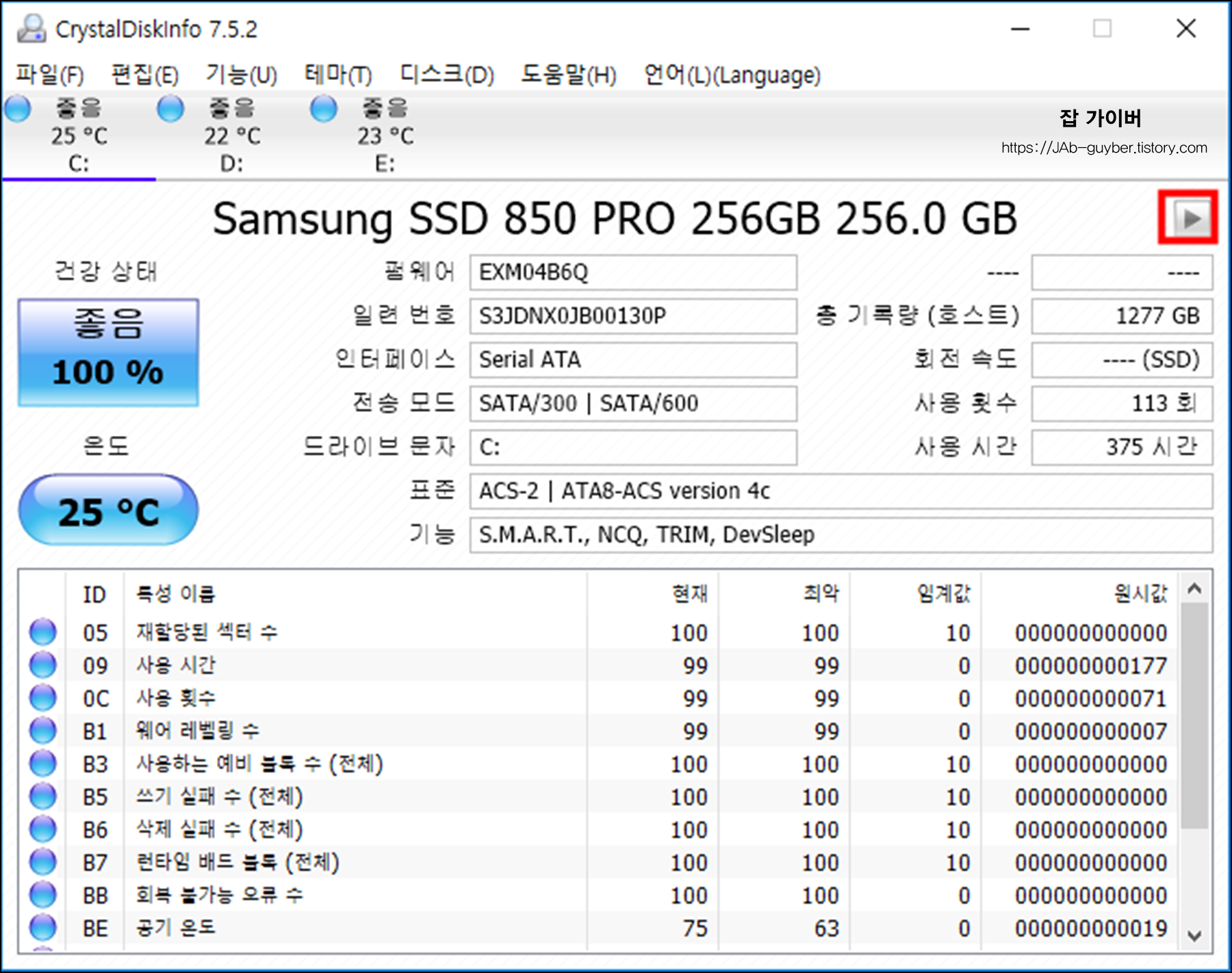Click raw value 000000000071

1091,698
